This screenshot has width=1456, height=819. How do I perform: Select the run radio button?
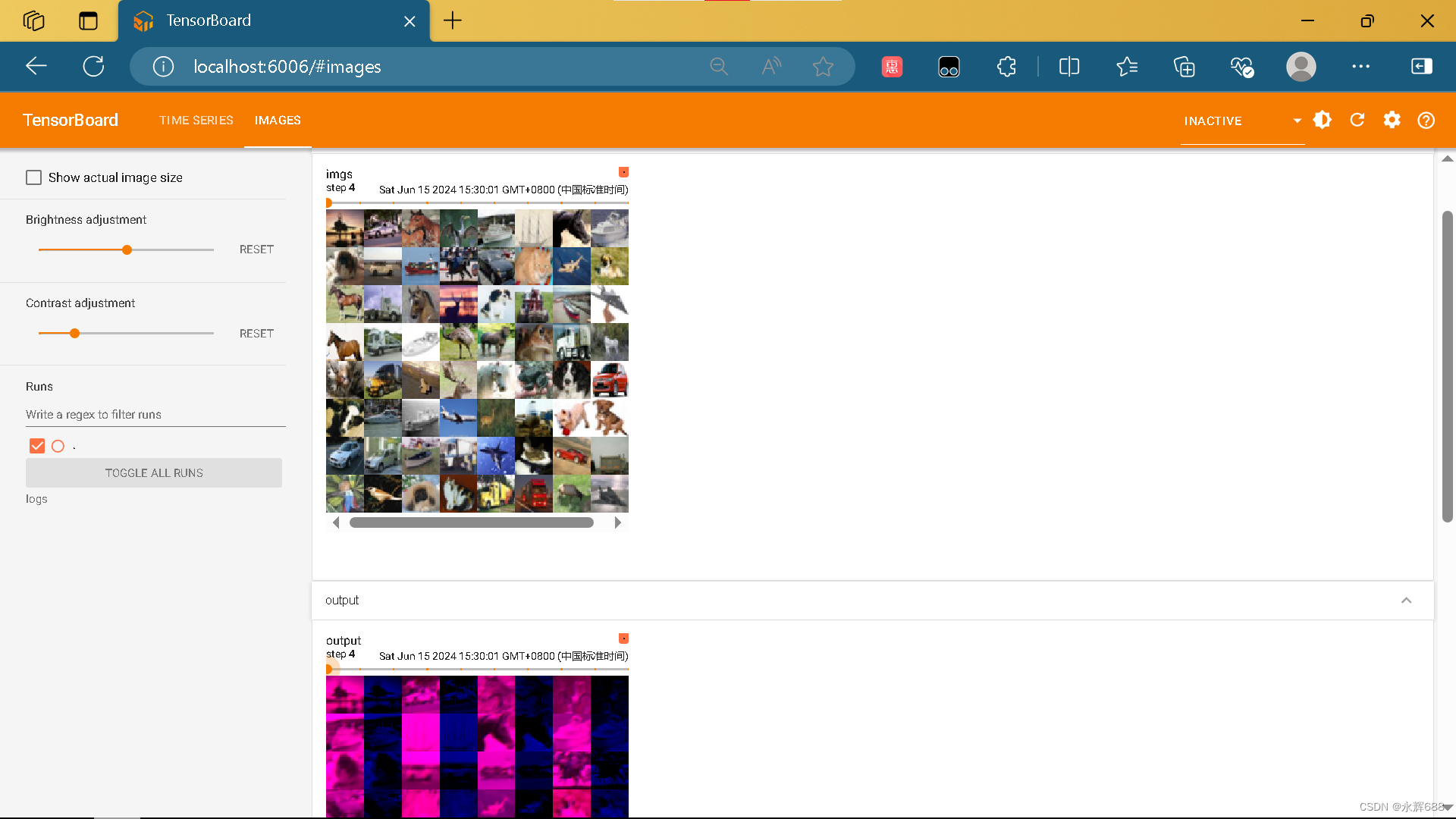tap(58, 446)
